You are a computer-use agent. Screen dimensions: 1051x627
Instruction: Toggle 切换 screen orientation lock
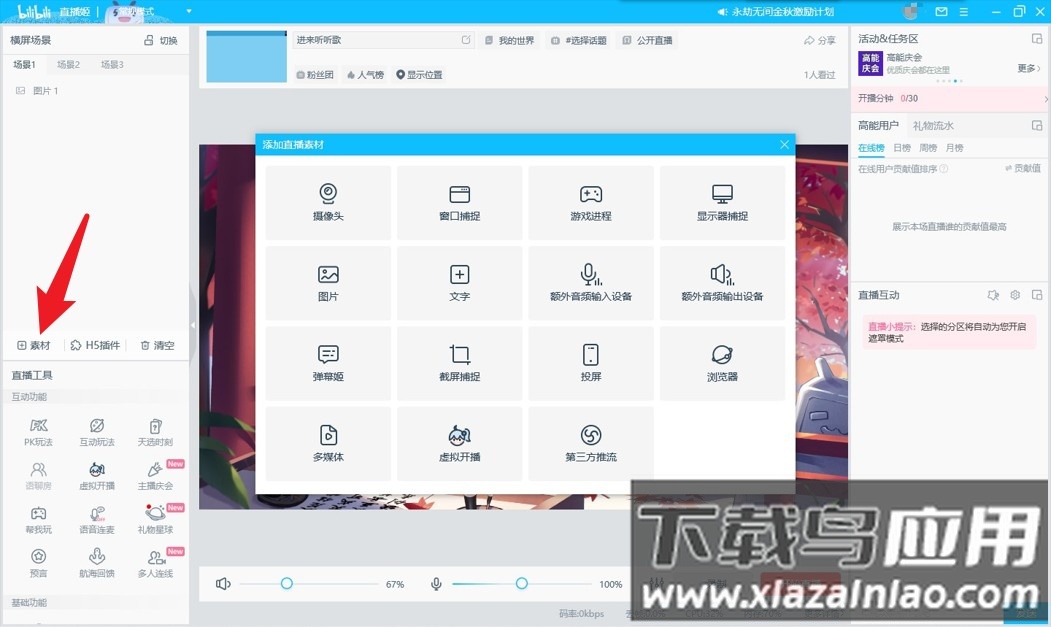(160, 40)
